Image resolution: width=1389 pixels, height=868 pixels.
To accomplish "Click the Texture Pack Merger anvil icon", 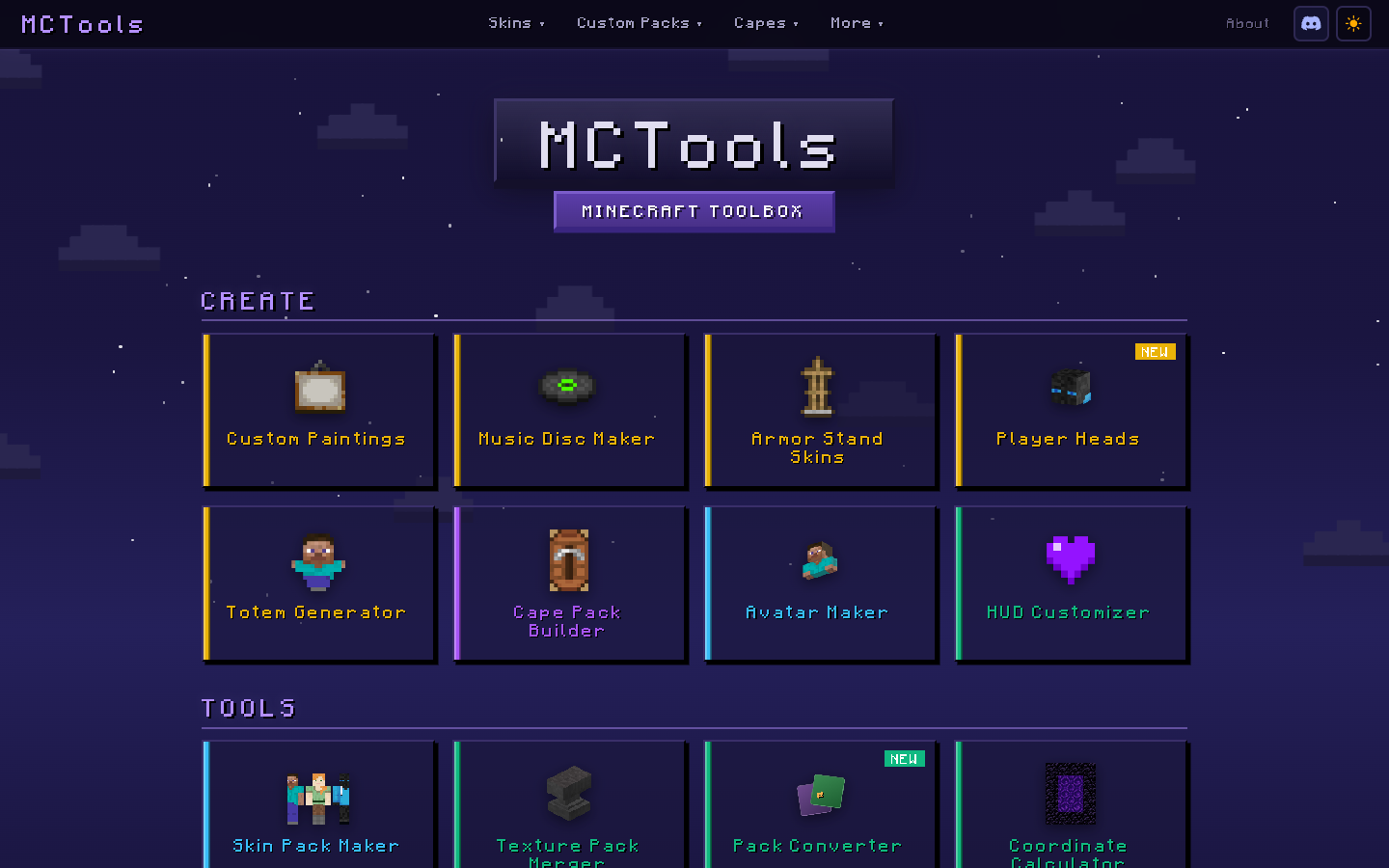I will [x=568, y=793].
